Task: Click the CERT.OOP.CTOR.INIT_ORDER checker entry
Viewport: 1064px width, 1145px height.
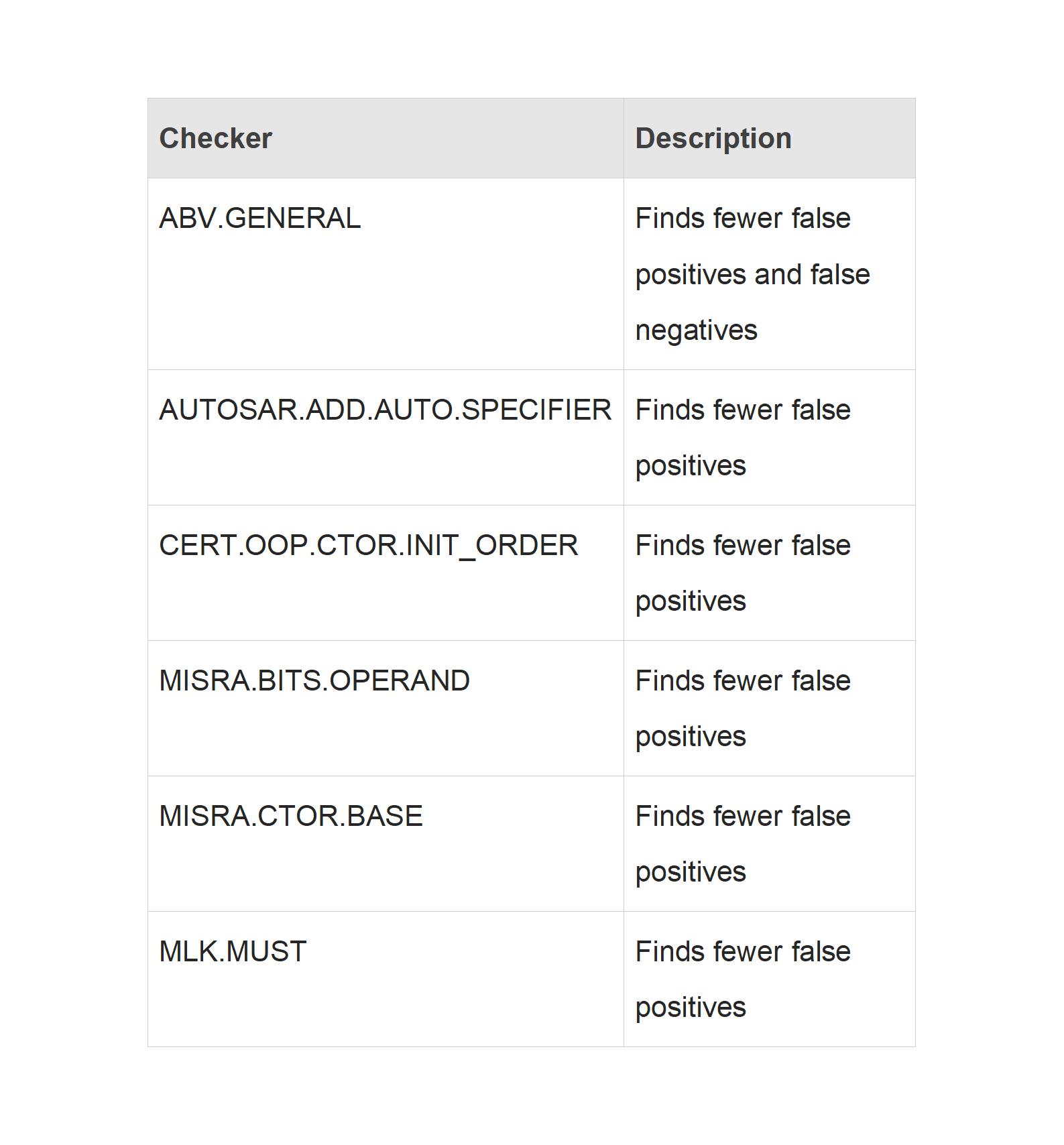Action: [368, 546]
